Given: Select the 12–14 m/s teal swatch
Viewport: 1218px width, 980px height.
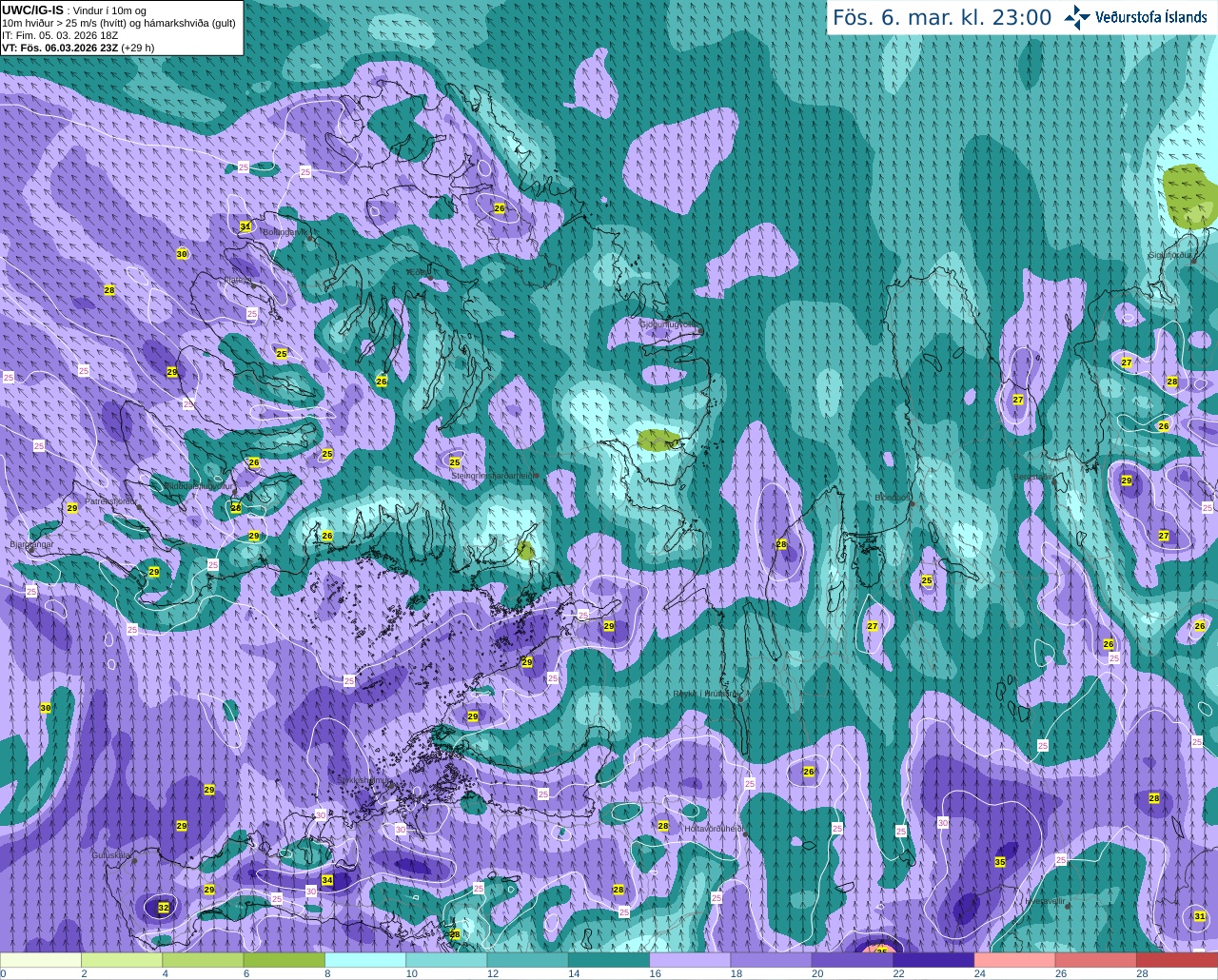Looking at the screenshot, I should pyautogui.click(x=528, y=960).
